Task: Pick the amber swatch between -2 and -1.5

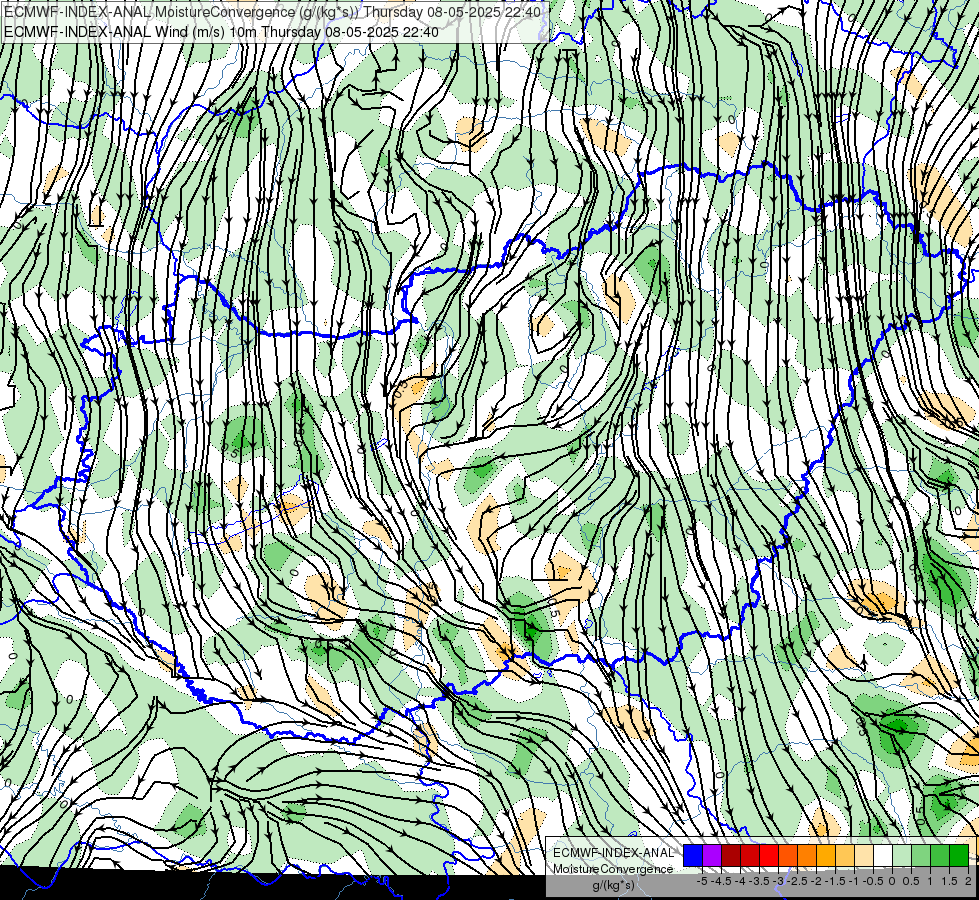Action: click(x=826, y=856)
